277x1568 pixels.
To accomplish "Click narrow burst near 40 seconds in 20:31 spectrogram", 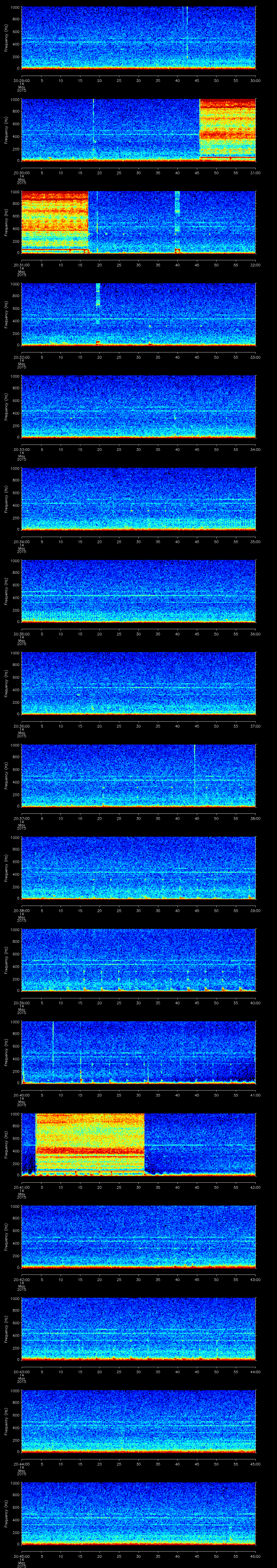I will coord(177,222).
